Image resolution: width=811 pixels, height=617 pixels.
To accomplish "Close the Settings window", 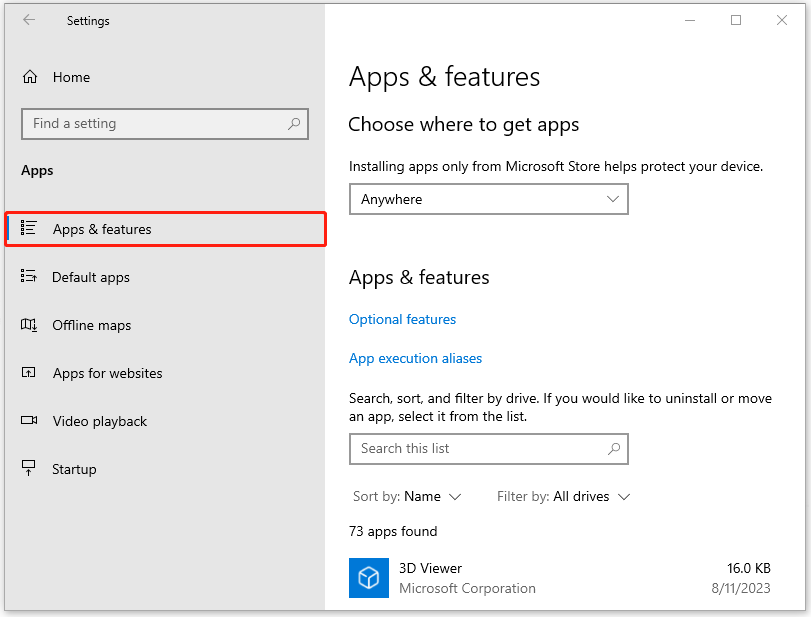I will 782,20.
